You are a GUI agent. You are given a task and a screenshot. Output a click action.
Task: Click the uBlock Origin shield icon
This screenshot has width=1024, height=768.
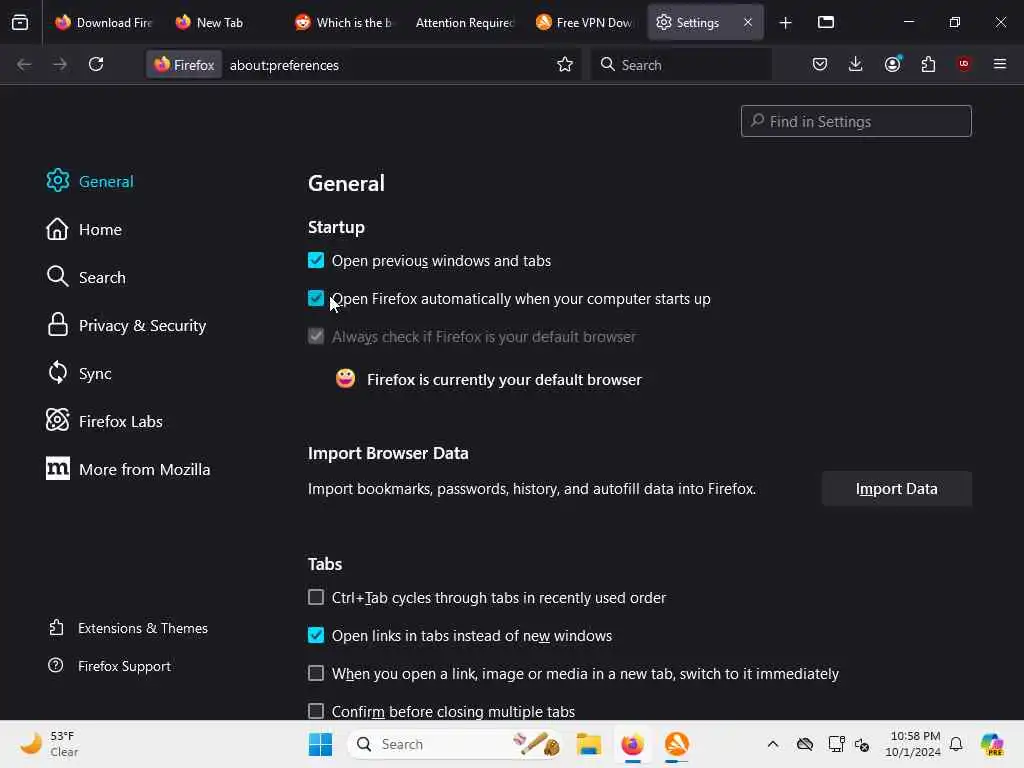pyautogui.click(x=964, y=64)
